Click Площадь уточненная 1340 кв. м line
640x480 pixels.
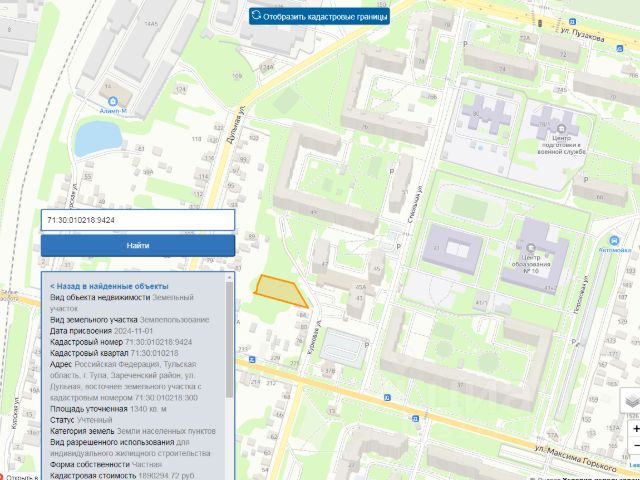pos(108,409)
